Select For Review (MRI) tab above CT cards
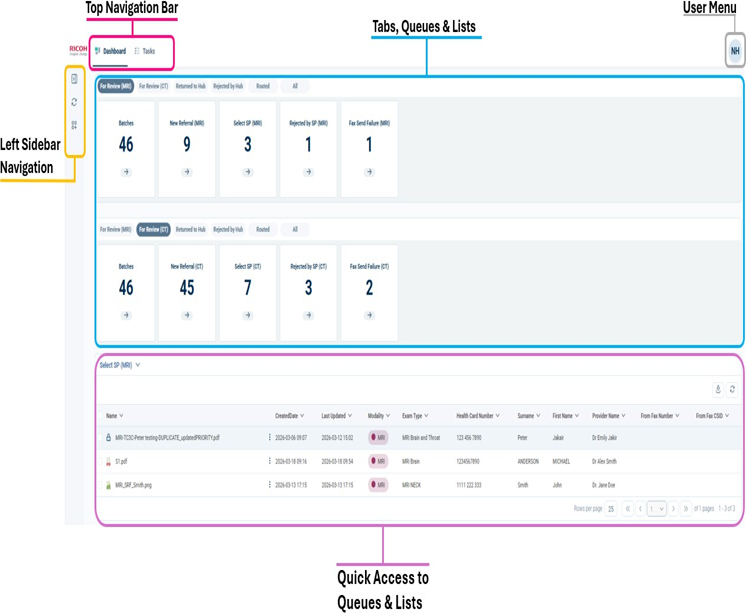This screenshot has height=613, width=746. (116, 229)
